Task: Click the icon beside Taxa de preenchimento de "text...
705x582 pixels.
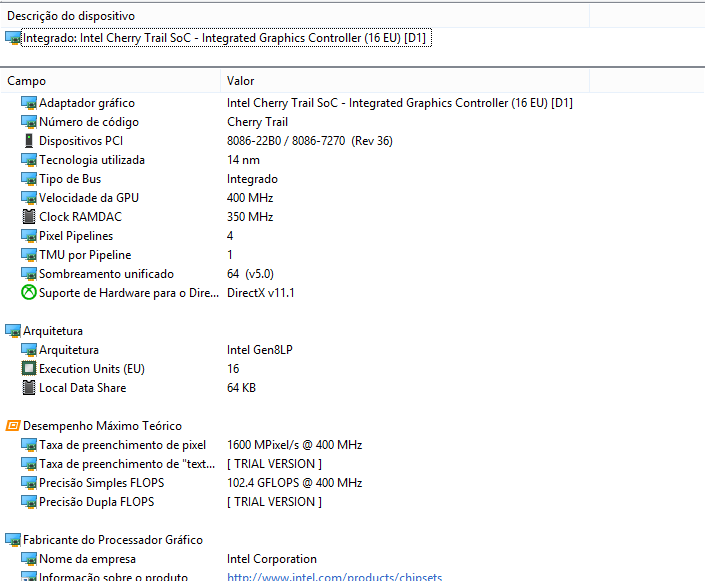Action: coord(29,464)
